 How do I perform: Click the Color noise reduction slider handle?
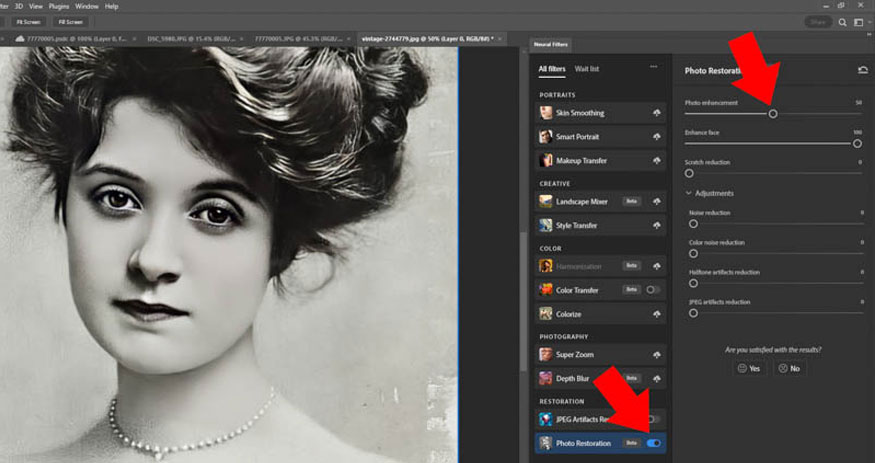[x=693, y=254]
